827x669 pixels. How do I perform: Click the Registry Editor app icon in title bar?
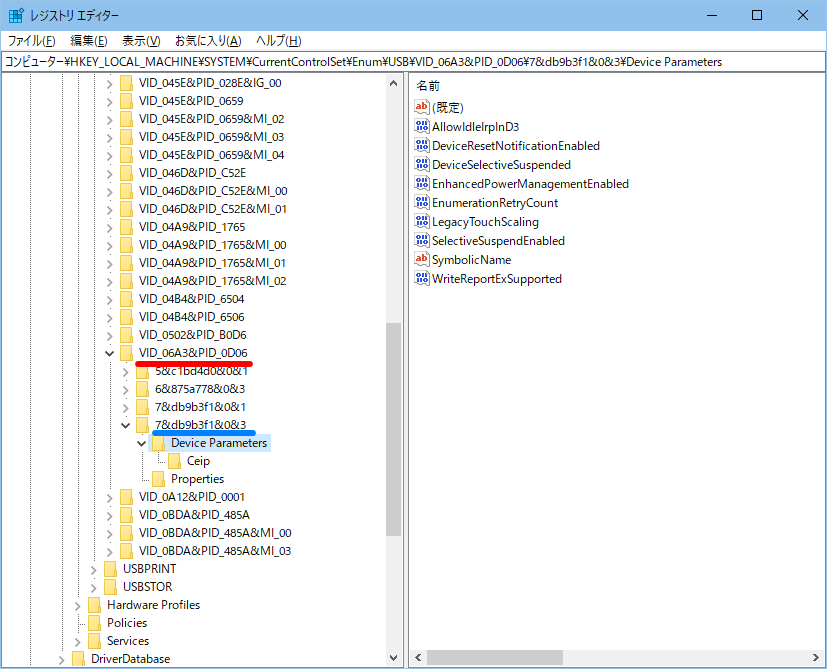click(x=16, y=15)
